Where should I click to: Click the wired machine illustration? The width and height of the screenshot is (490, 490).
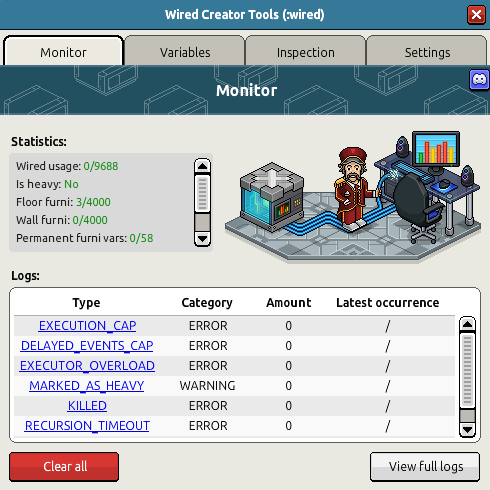(x=272, y=197)
